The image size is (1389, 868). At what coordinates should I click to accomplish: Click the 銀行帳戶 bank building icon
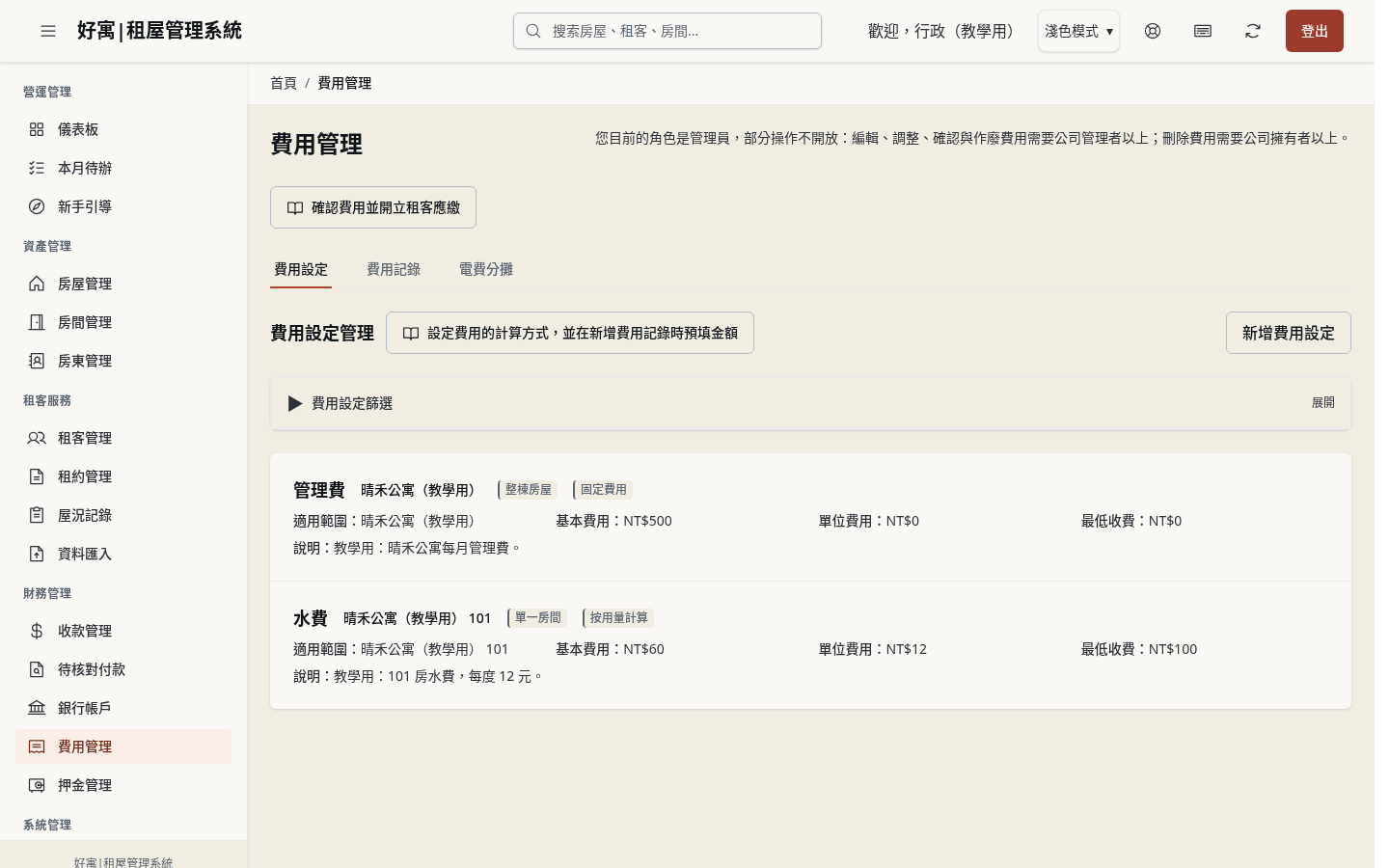click(x=37, y=708)
